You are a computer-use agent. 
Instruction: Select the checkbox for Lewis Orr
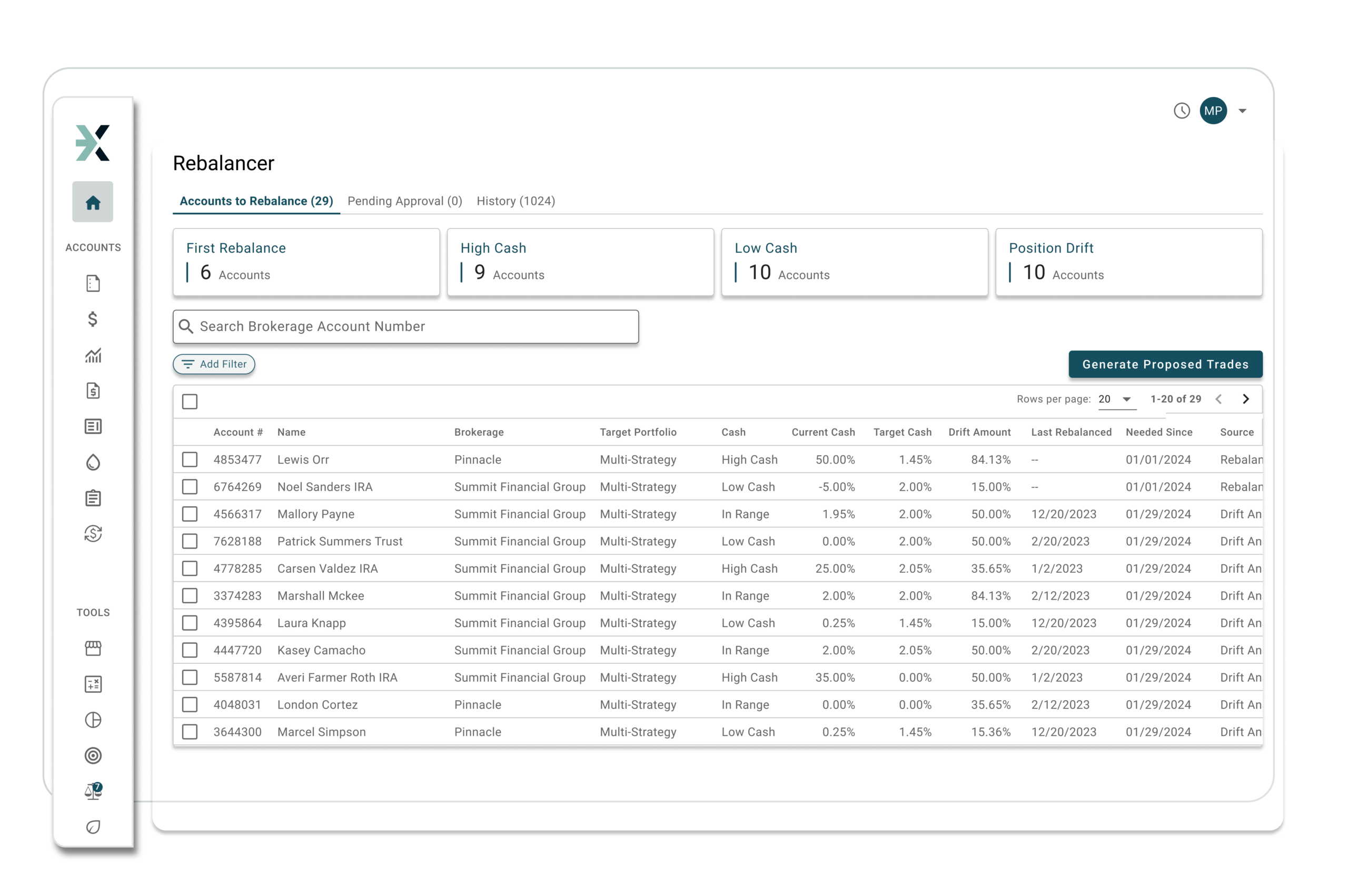pos(190,460)
